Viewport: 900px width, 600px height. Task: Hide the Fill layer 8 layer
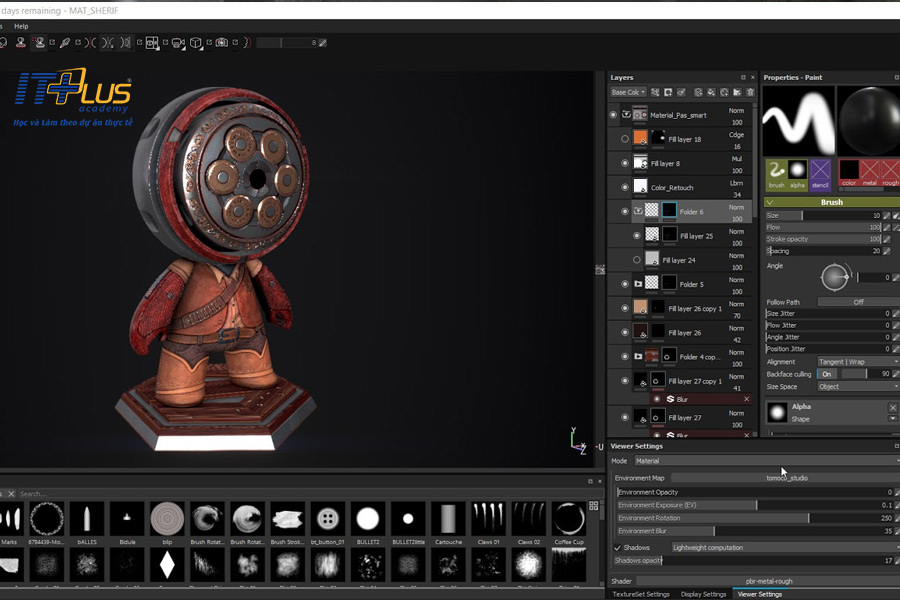625,163
